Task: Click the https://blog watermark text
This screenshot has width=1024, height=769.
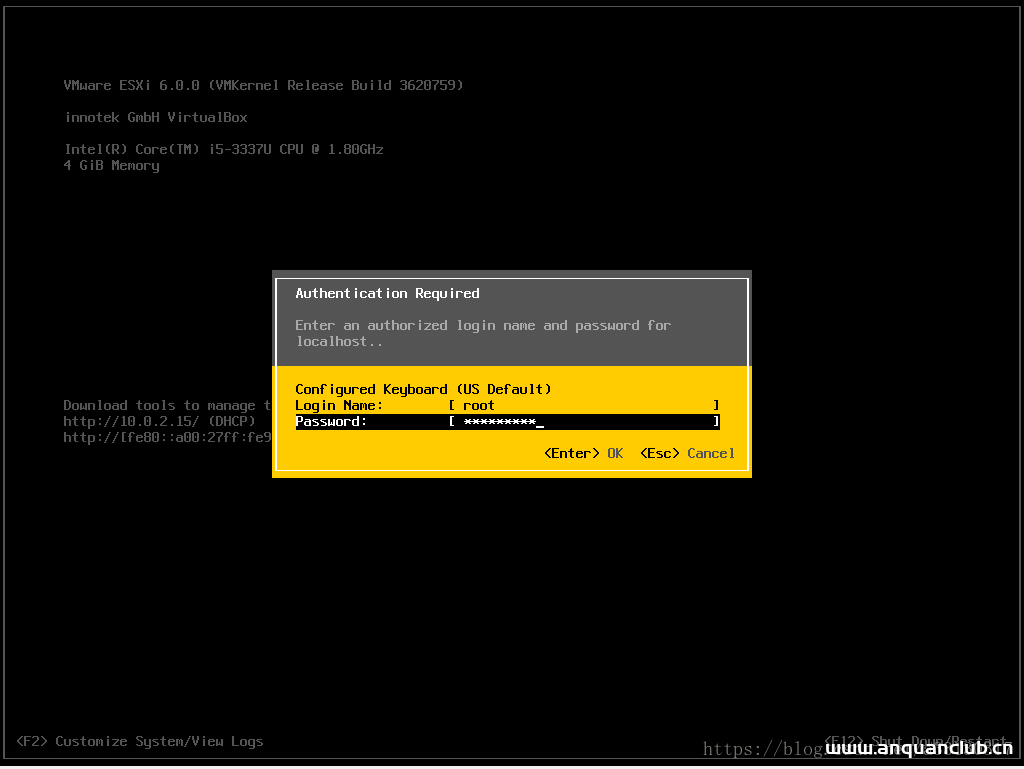Action: pyautogui.click(x=760, y=748)
